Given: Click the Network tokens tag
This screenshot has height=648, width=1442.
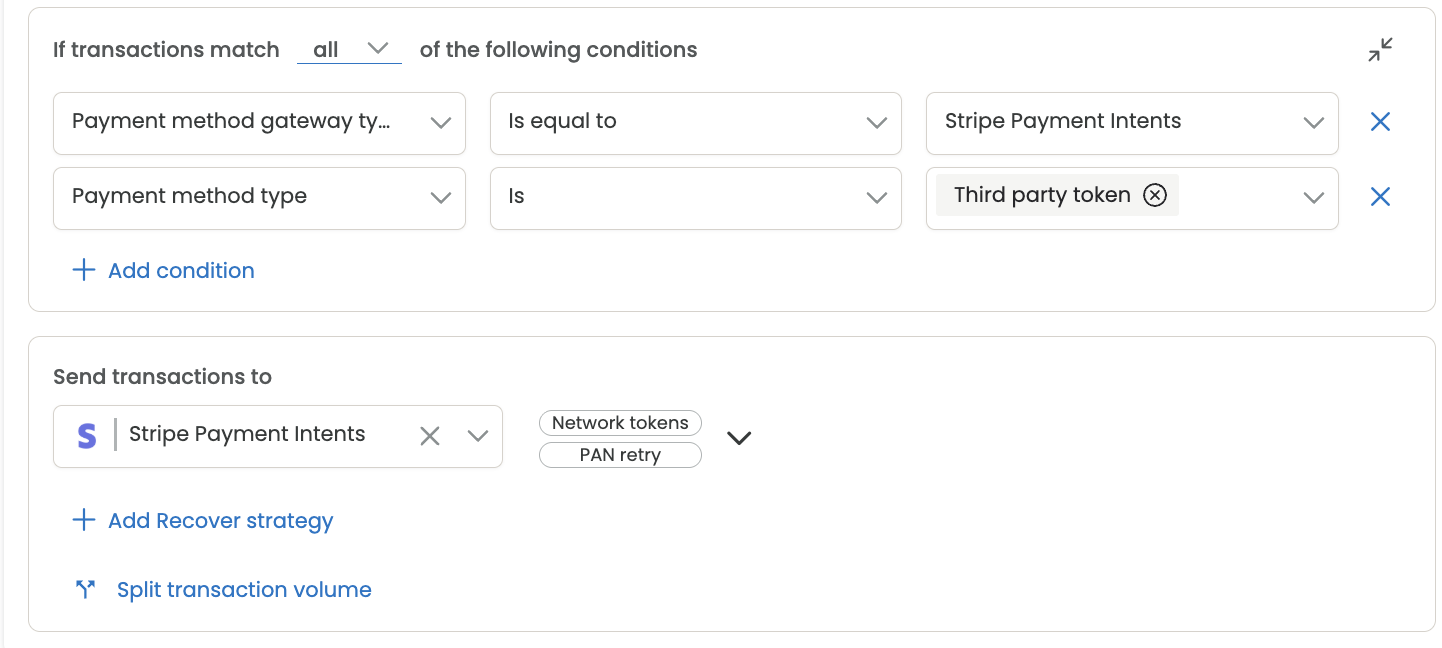Looking at the screenshot, I should [620, 423].
